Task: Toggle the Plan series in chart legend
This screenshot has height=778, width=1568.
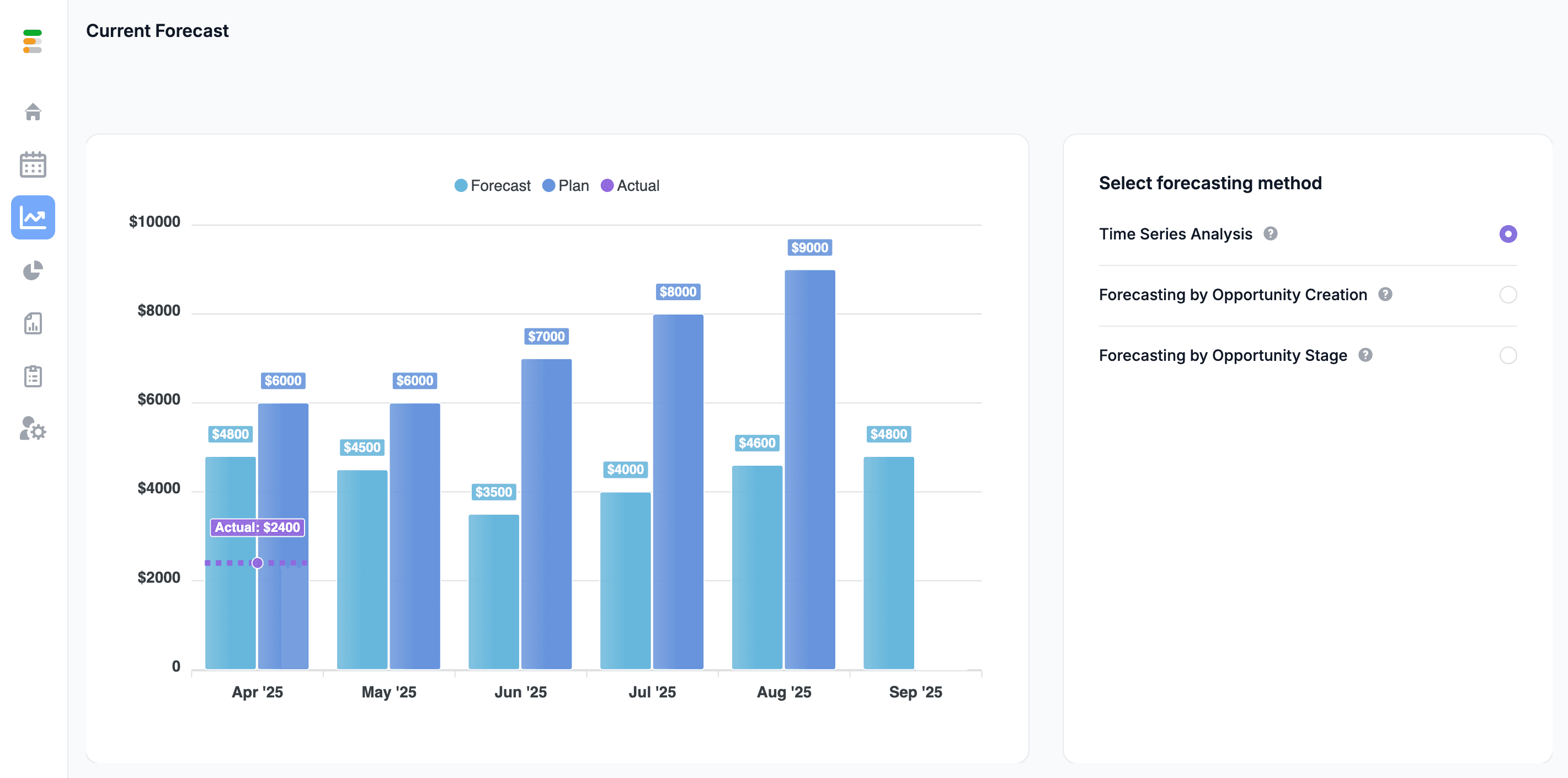Action: [x=566, y=186]
